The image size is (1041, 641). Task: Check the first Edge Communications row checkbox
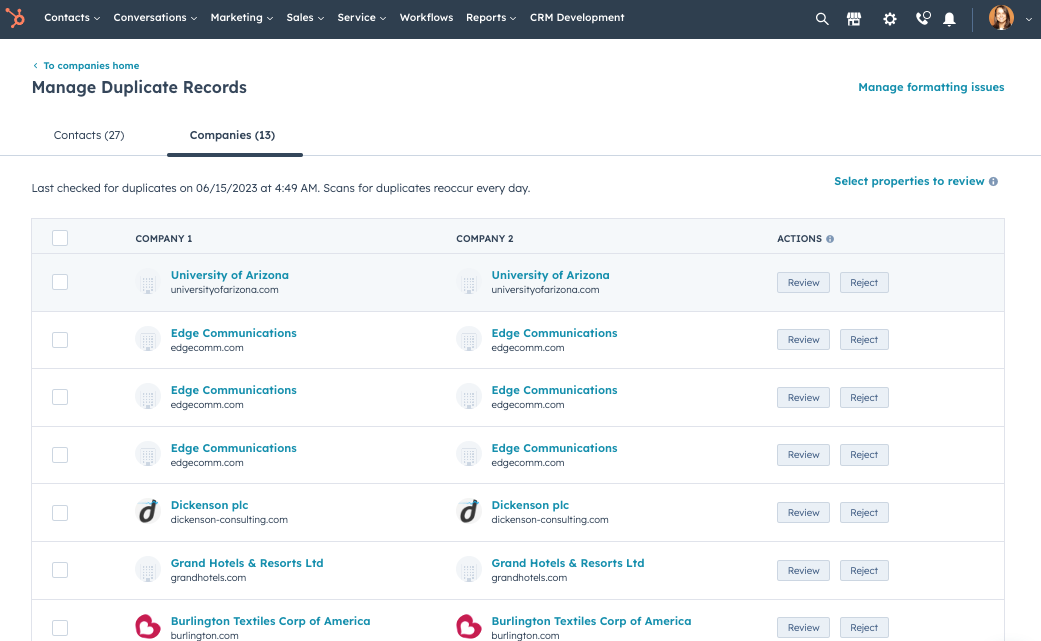(x=60, y=340)
